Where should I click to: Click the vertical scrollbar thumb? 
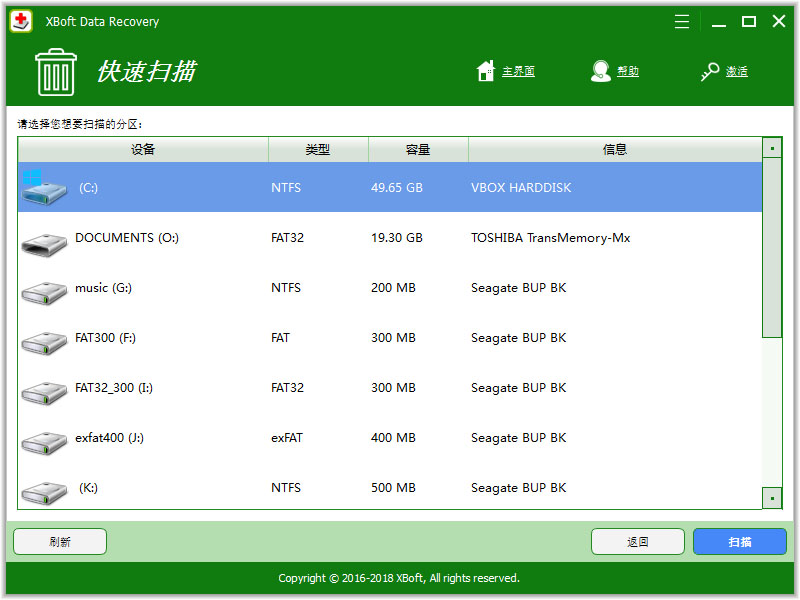[x=772, y=247]
